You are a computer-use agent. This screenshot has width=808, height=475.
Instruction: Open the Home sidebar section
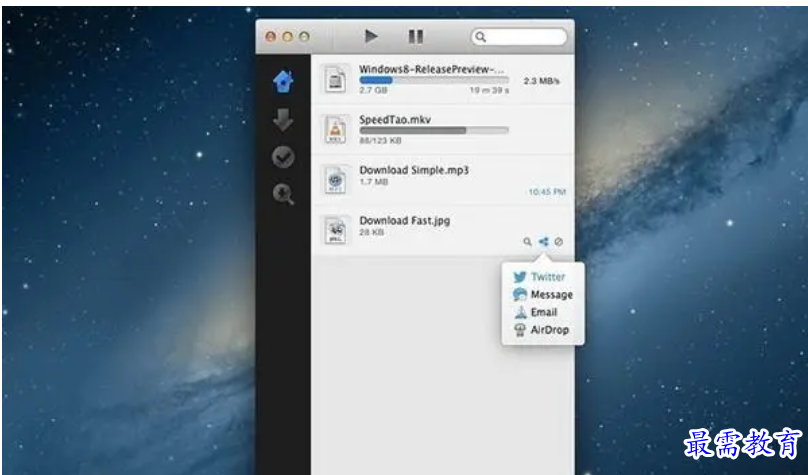tap(283, 81)
